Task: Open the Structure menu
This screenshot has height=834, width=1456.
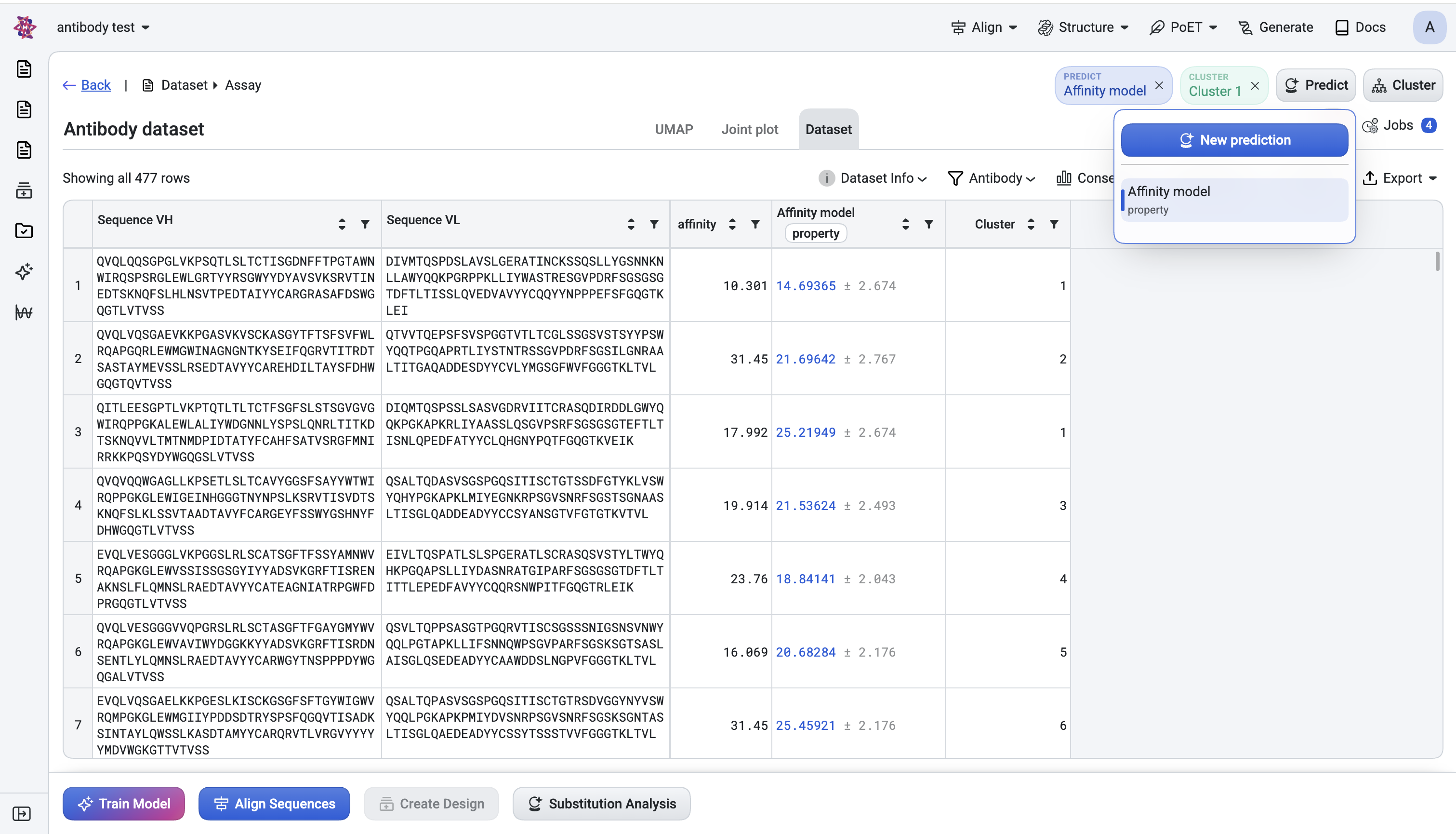Action: click(1083, 27)
